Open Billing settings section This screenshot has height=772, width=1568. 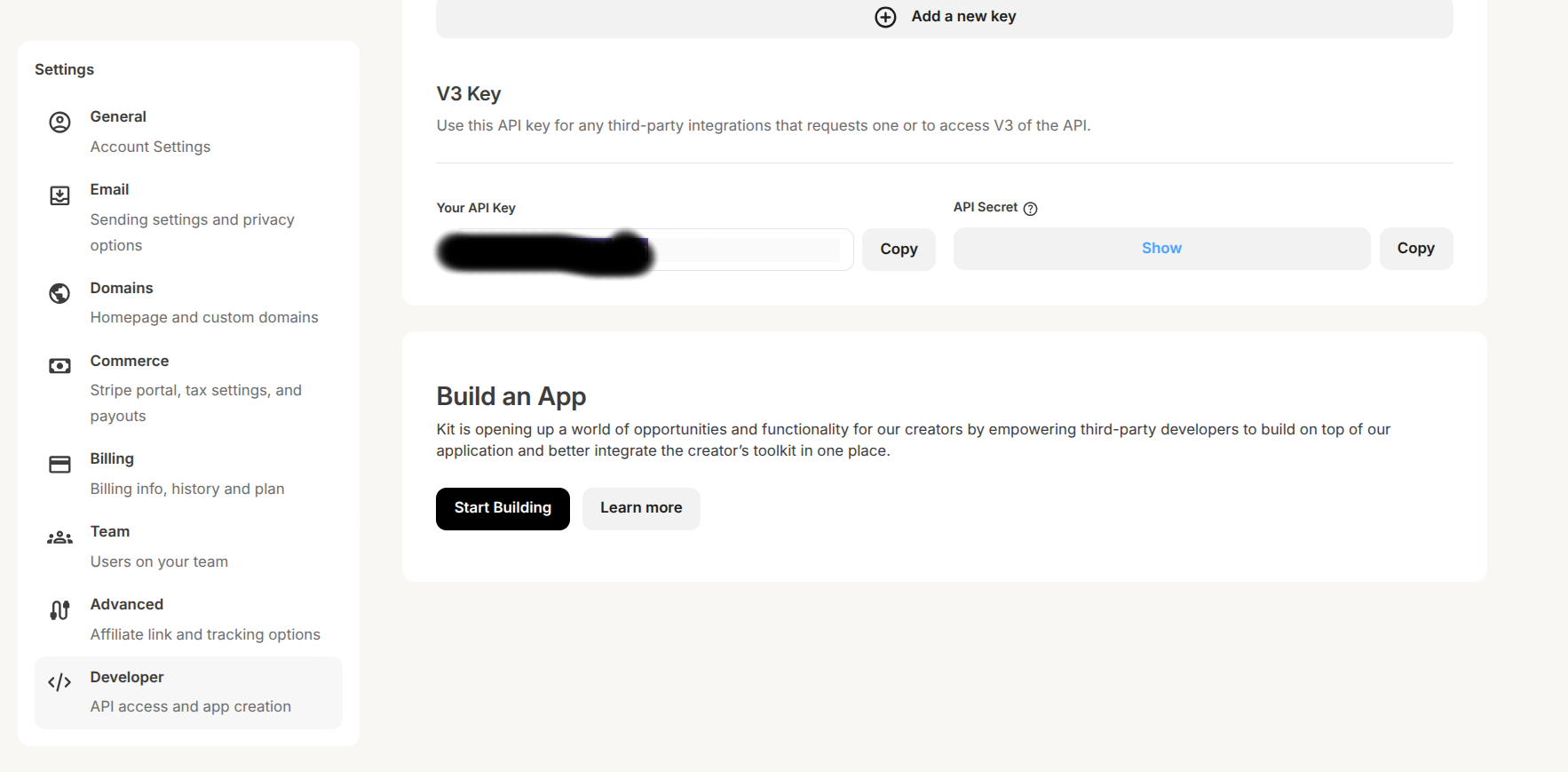188,474
